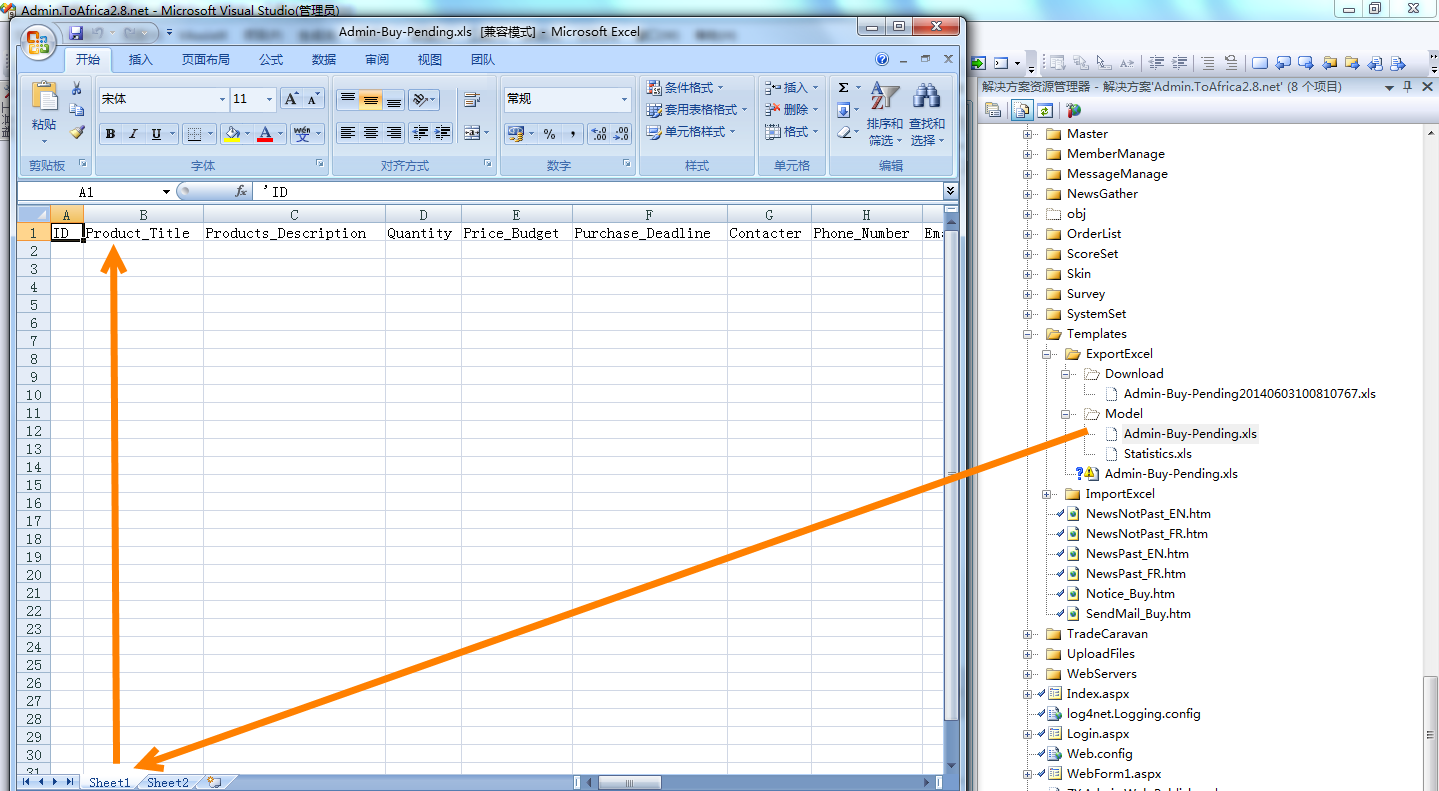The image size is (1439, 791).
Task: Click the Cut scissors icon
Action: pyautogui.click(x=77, y=89)
